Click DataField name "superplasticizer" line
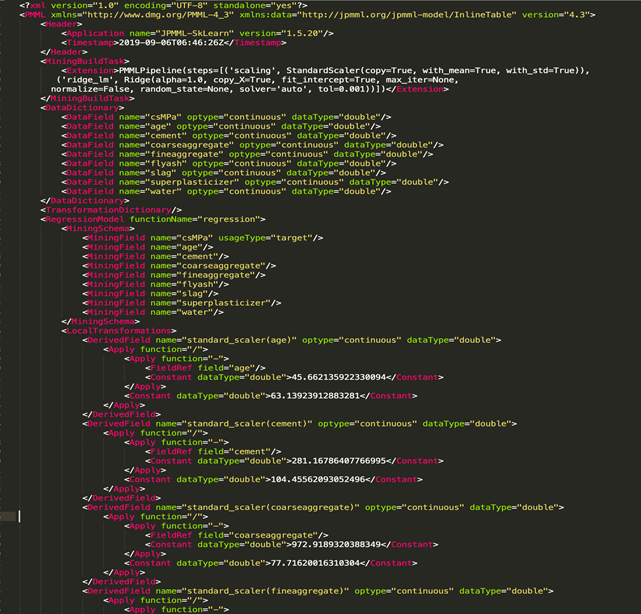Viewport: 641px width, 614px height. tap(255, 182)
